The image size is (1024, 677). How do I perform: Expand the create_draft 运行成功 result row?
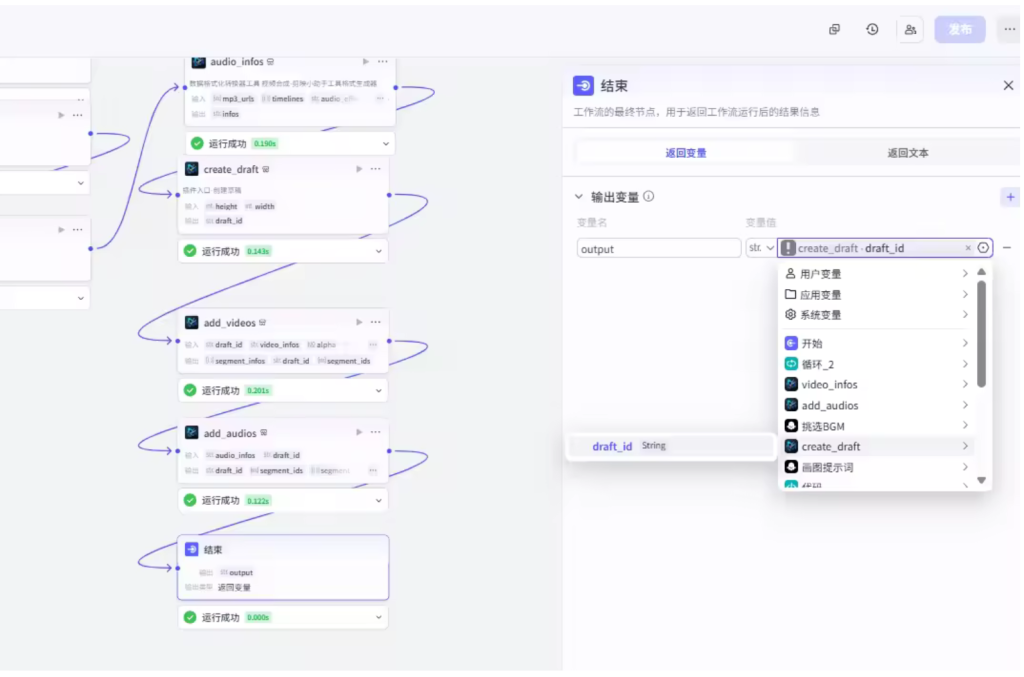tap(379, 251)
